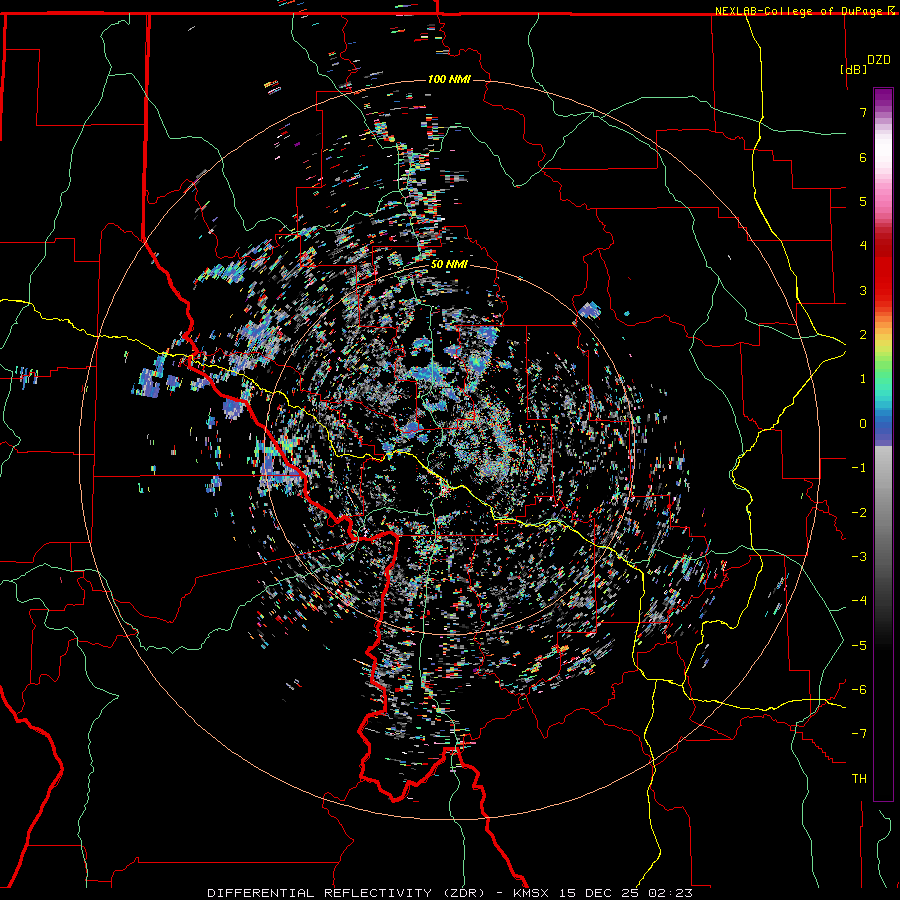The width and height of the screenshot is (900, 900).
Task: Click the legend value 6 label
Action: [x=863, y=157]
